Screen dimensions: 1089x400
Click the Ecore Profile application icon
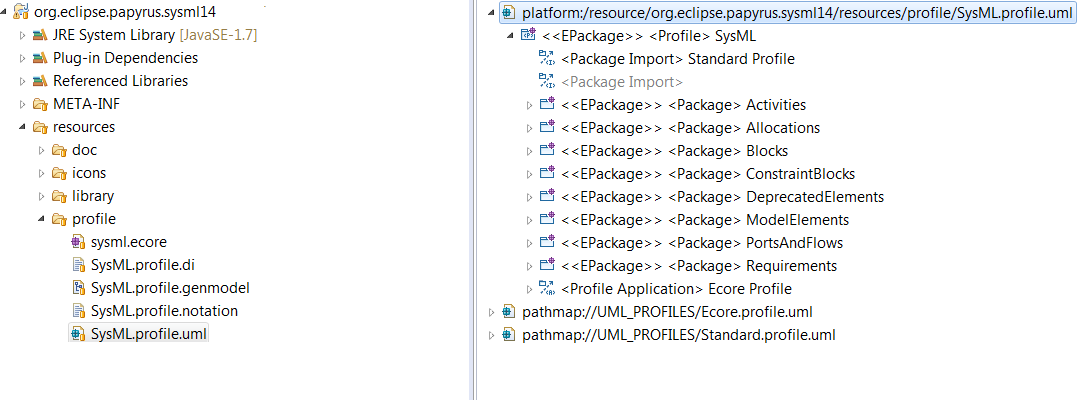[547, 288]
